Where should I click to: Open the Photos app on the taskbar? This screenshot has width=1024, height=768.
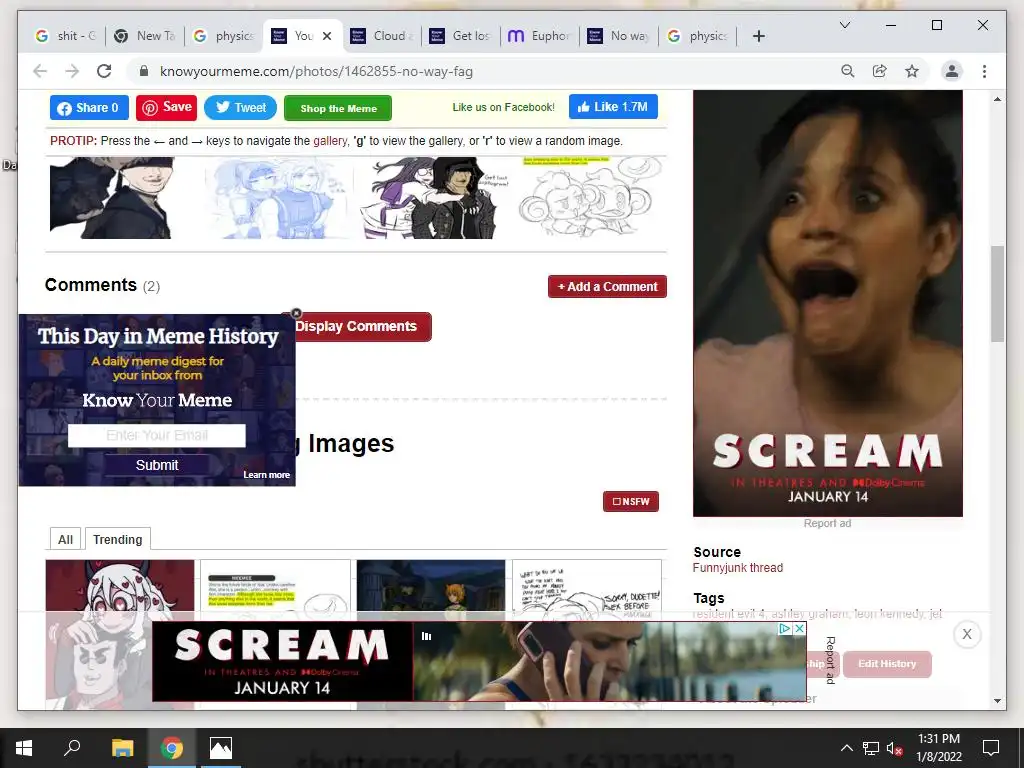221,748
